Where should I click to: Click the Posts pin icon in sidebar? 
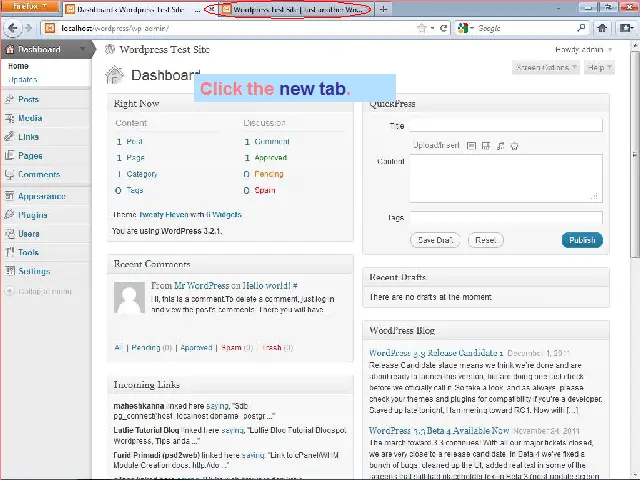click(9, 99)
